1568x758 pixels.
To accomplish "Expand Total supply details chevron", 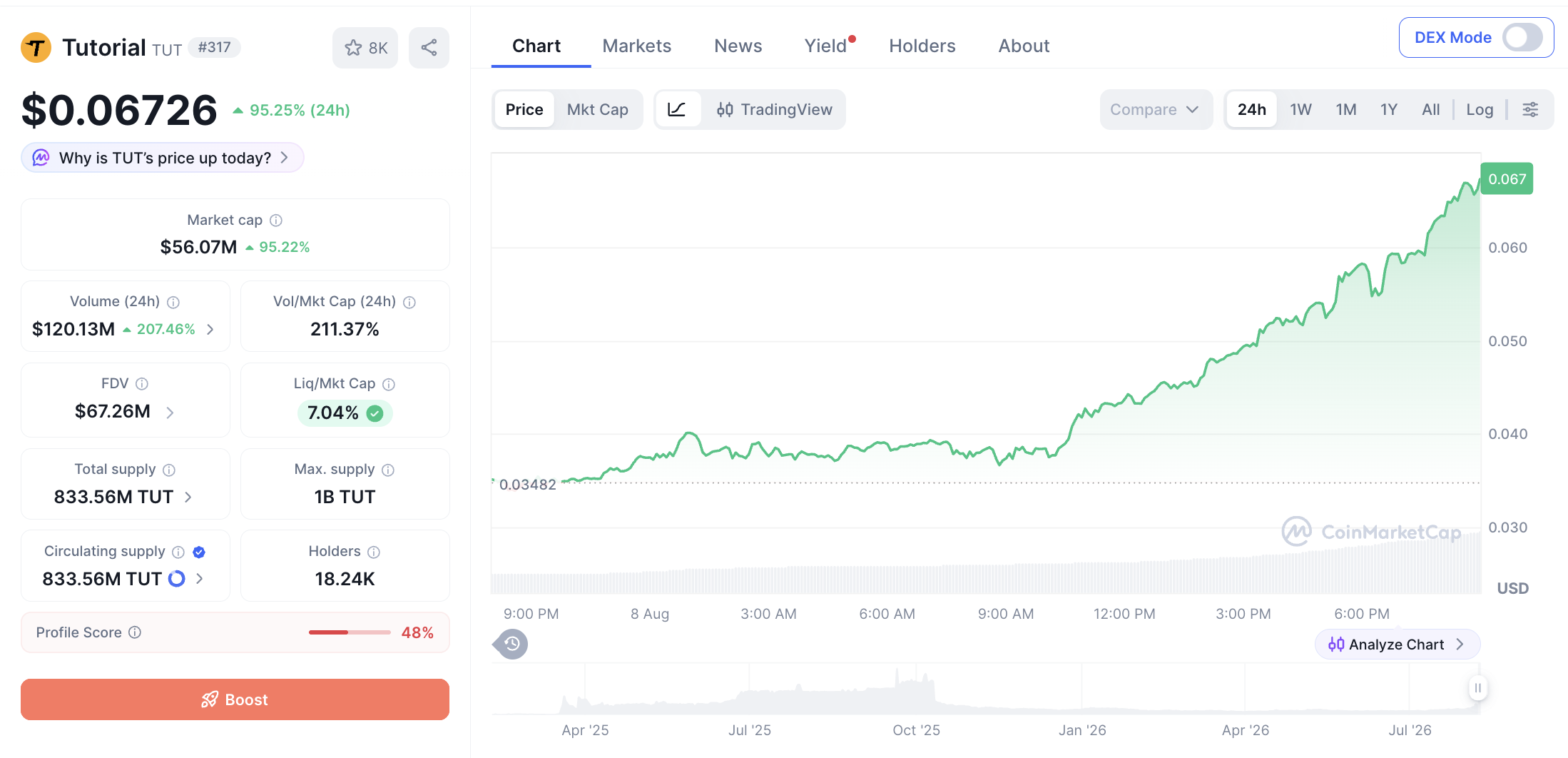I will (188, 497).
